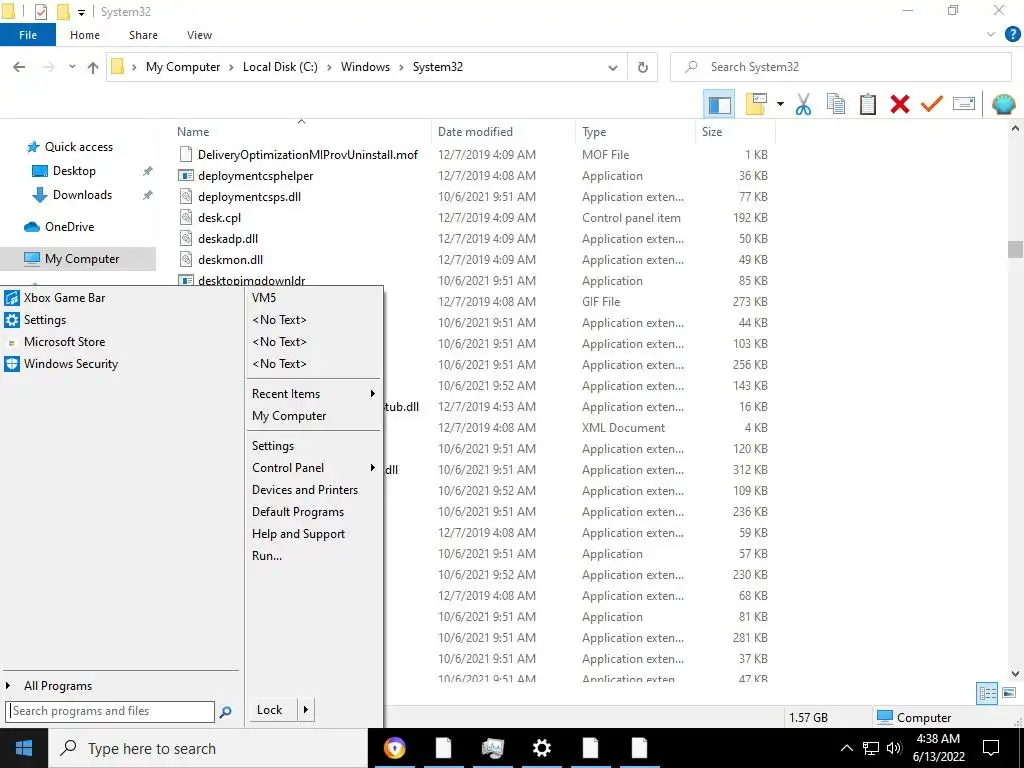This screenshot has width=1024, height=768.
Task: Click the Help question mark icon
Action: coord(1012,35)
